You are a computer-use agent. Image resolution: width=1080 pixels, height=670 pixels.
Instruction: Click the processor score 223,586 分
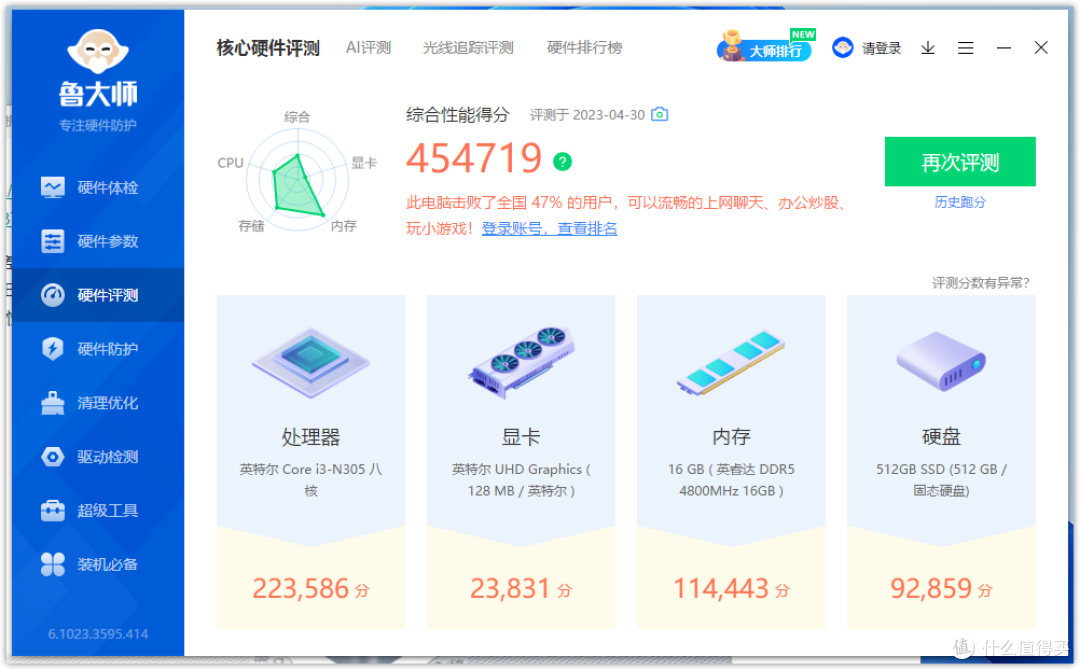click(311, 589)
